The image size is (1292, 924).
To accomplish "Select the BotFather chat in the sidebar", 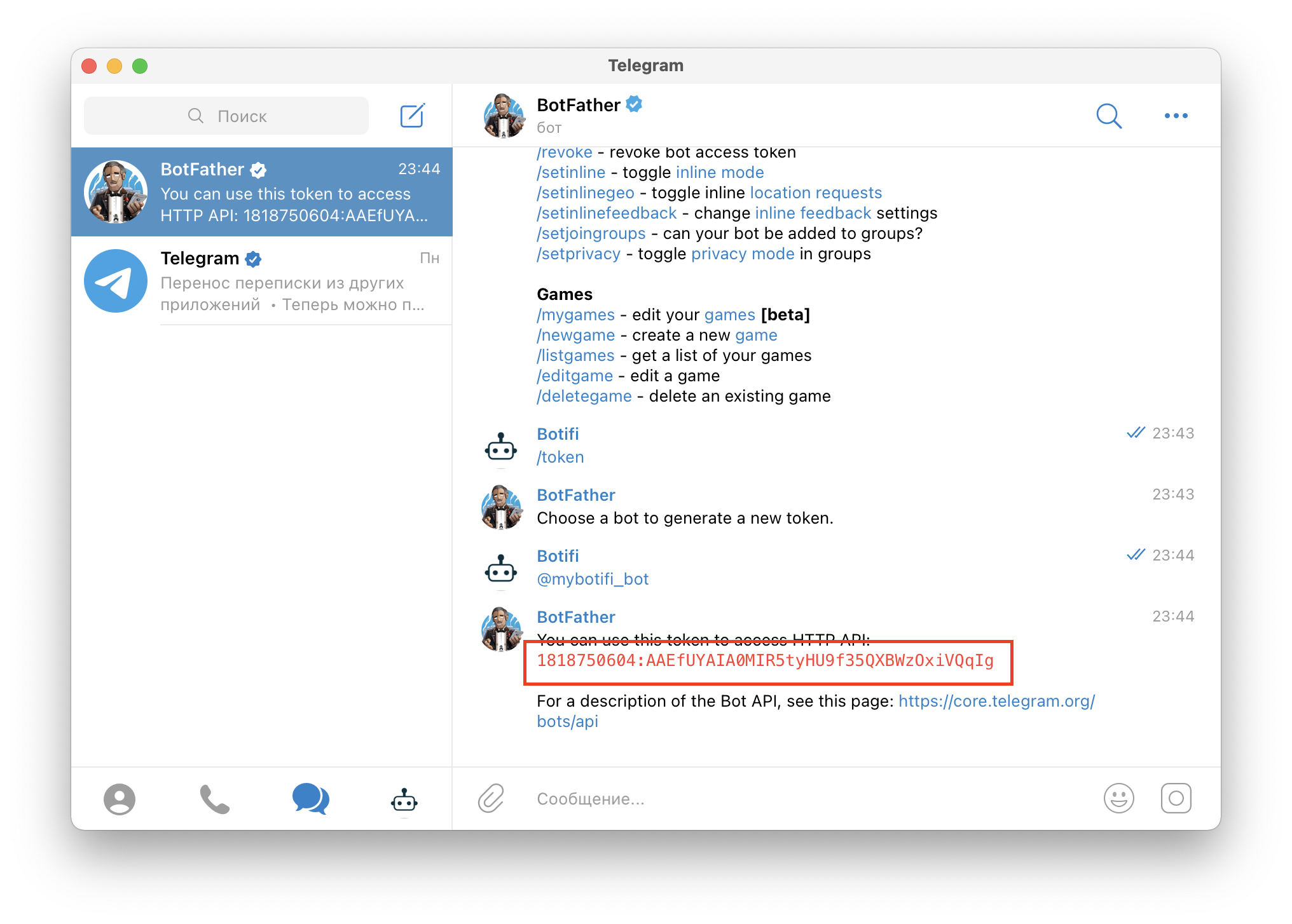I will (262, 192).
